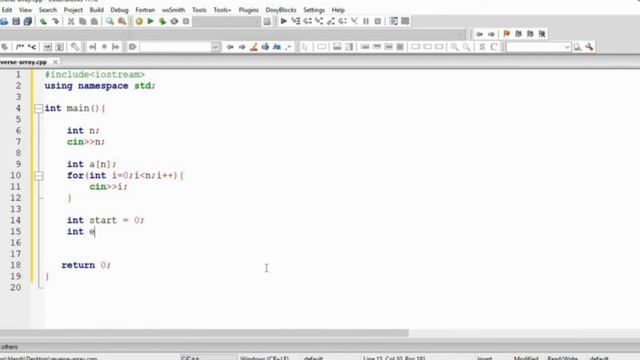Viewport: 640px width, 360px height.
Task: Click the 'int a[n];' code line
Action: click(91, 164)
